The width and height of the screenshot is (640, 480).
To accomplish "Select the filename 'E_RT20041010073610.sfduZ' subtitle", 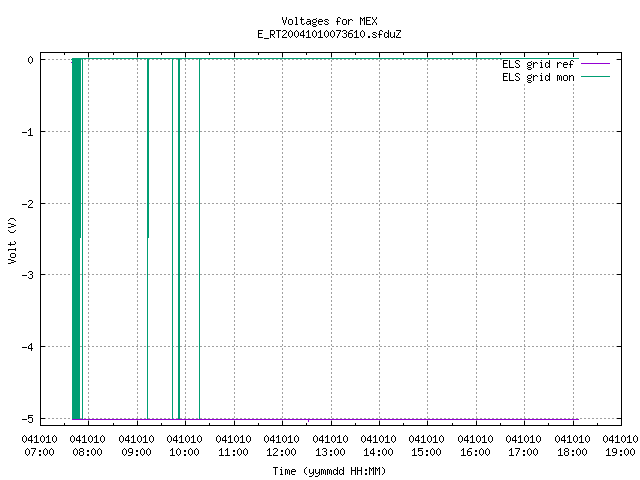I will [x=329, y=34].
